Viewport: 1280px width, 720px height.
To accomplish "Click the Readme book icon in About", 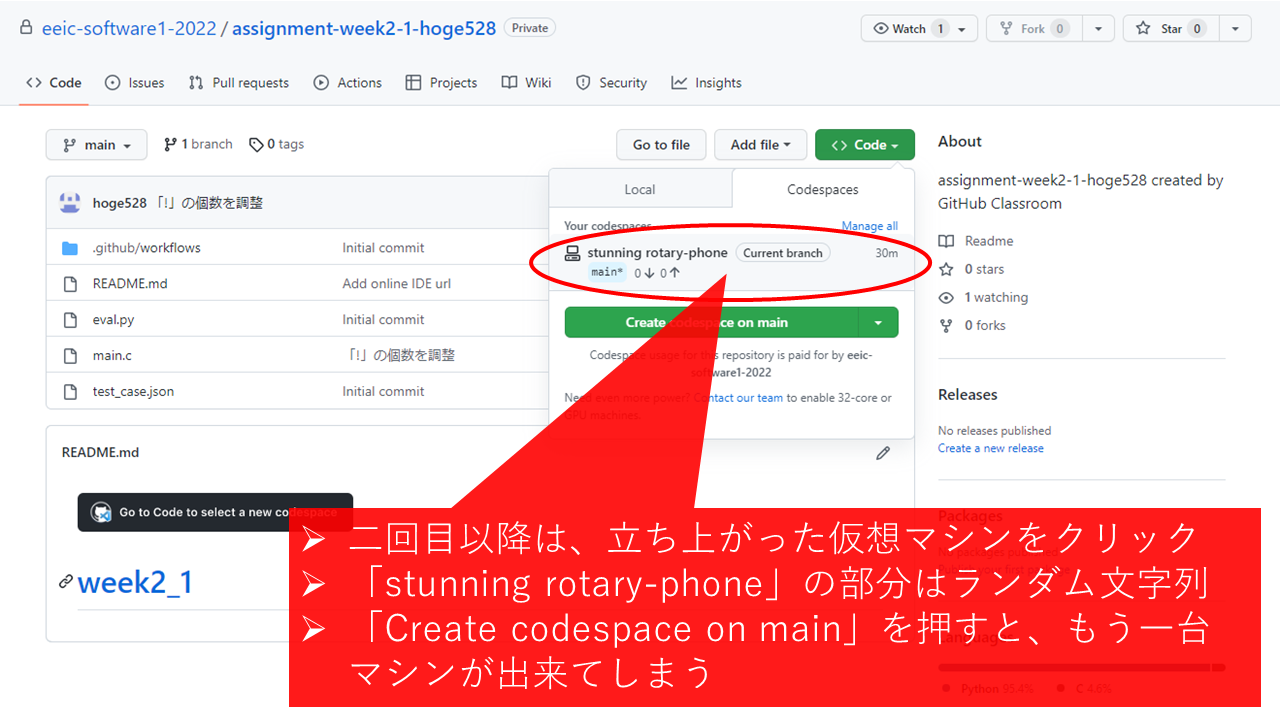I will (946, 241).
